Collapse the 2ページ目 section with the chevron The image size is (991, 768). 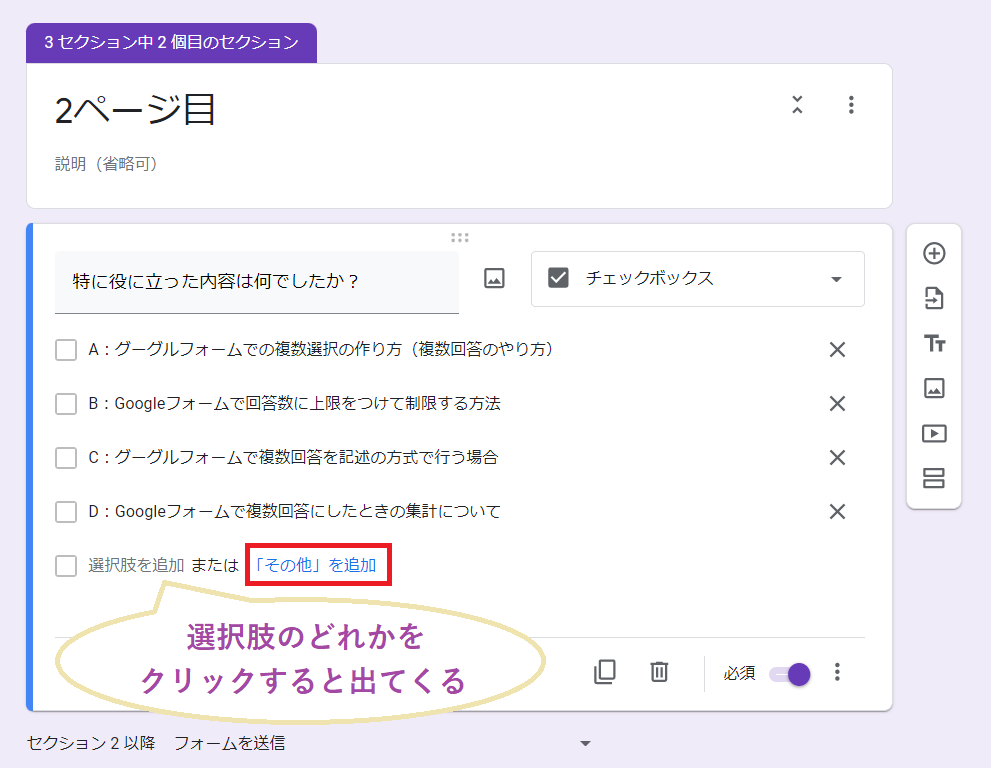point(797,104)
